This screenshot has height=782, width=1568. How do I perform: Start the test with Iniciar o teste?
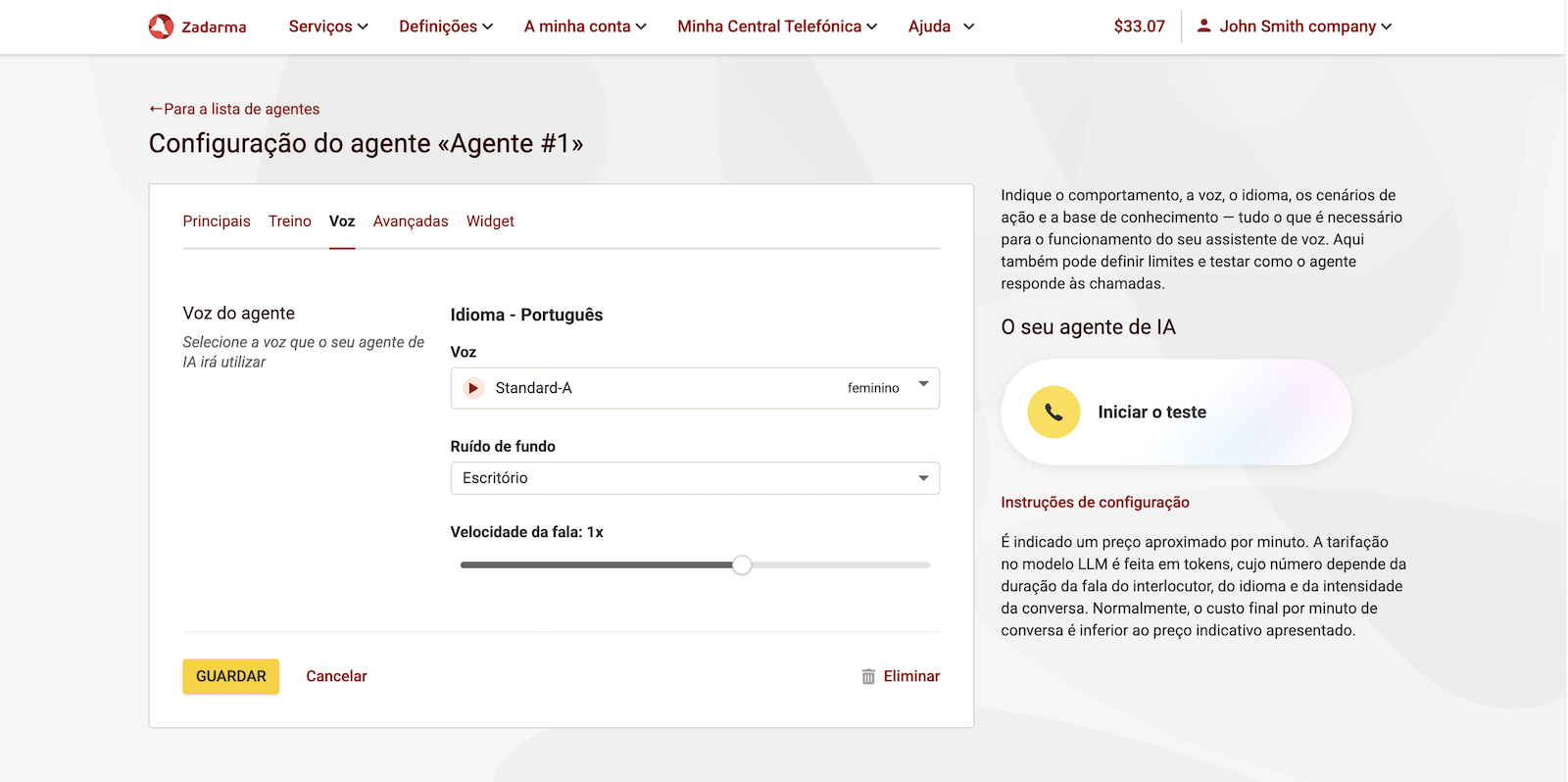[1176, 412]
